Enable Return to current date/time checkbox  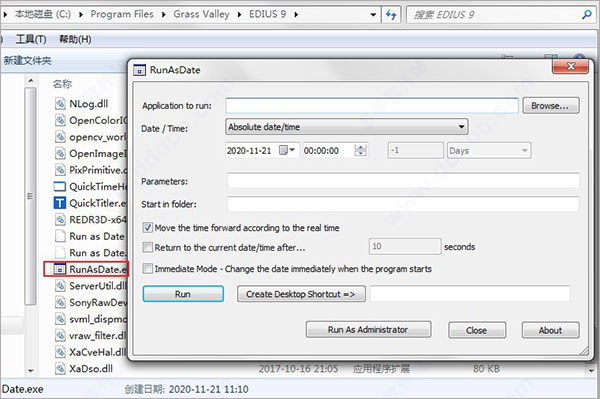pos(148,247)
